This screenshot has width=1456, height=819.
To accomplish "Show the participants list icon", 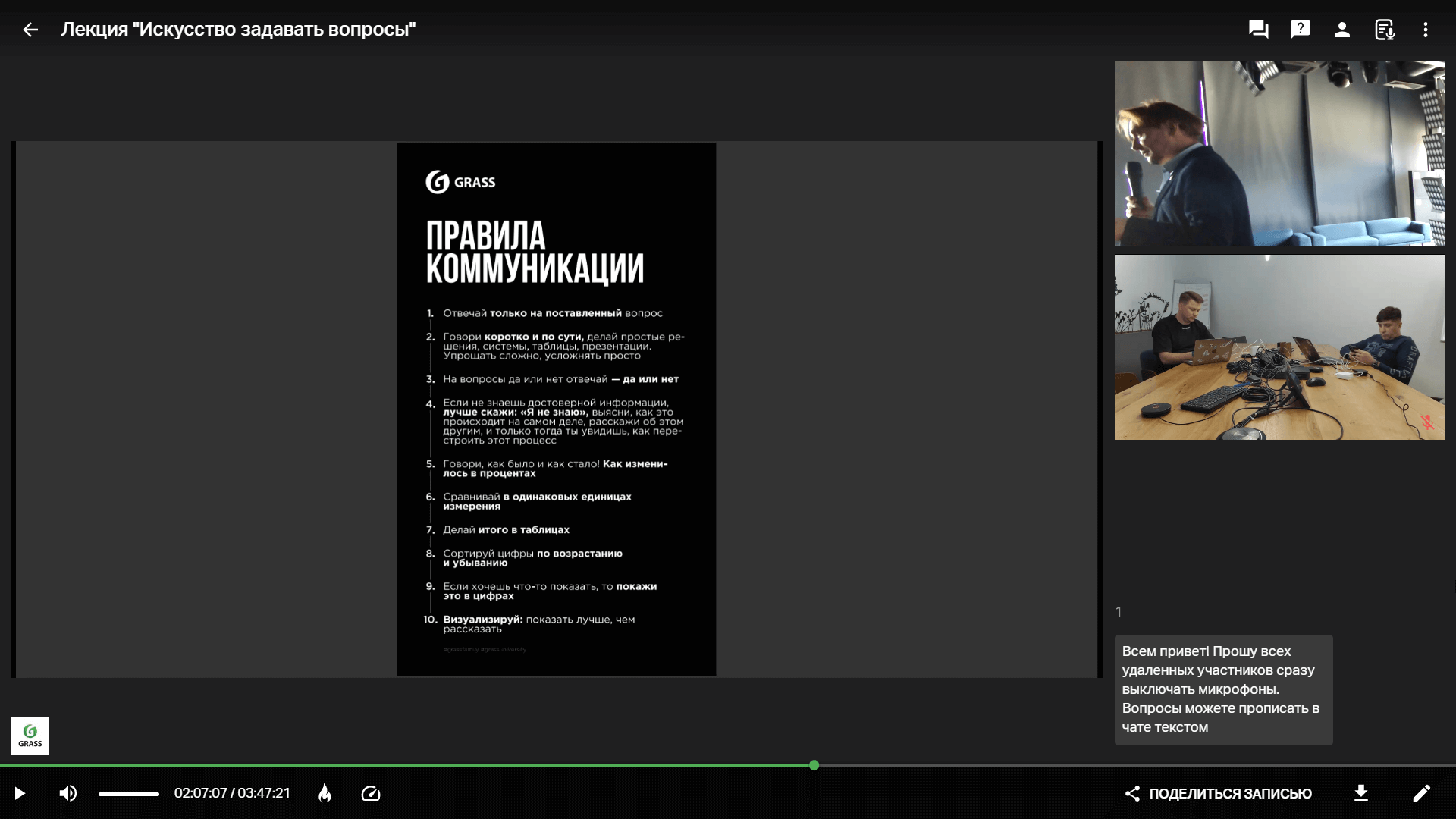I will (x=1341, y=30).
